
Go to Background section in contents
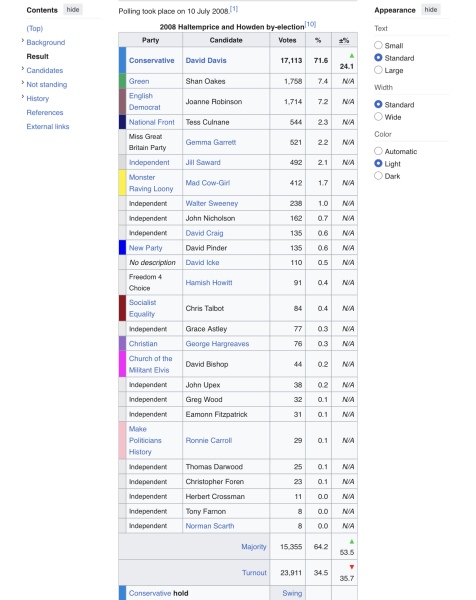tap(46, 42)
